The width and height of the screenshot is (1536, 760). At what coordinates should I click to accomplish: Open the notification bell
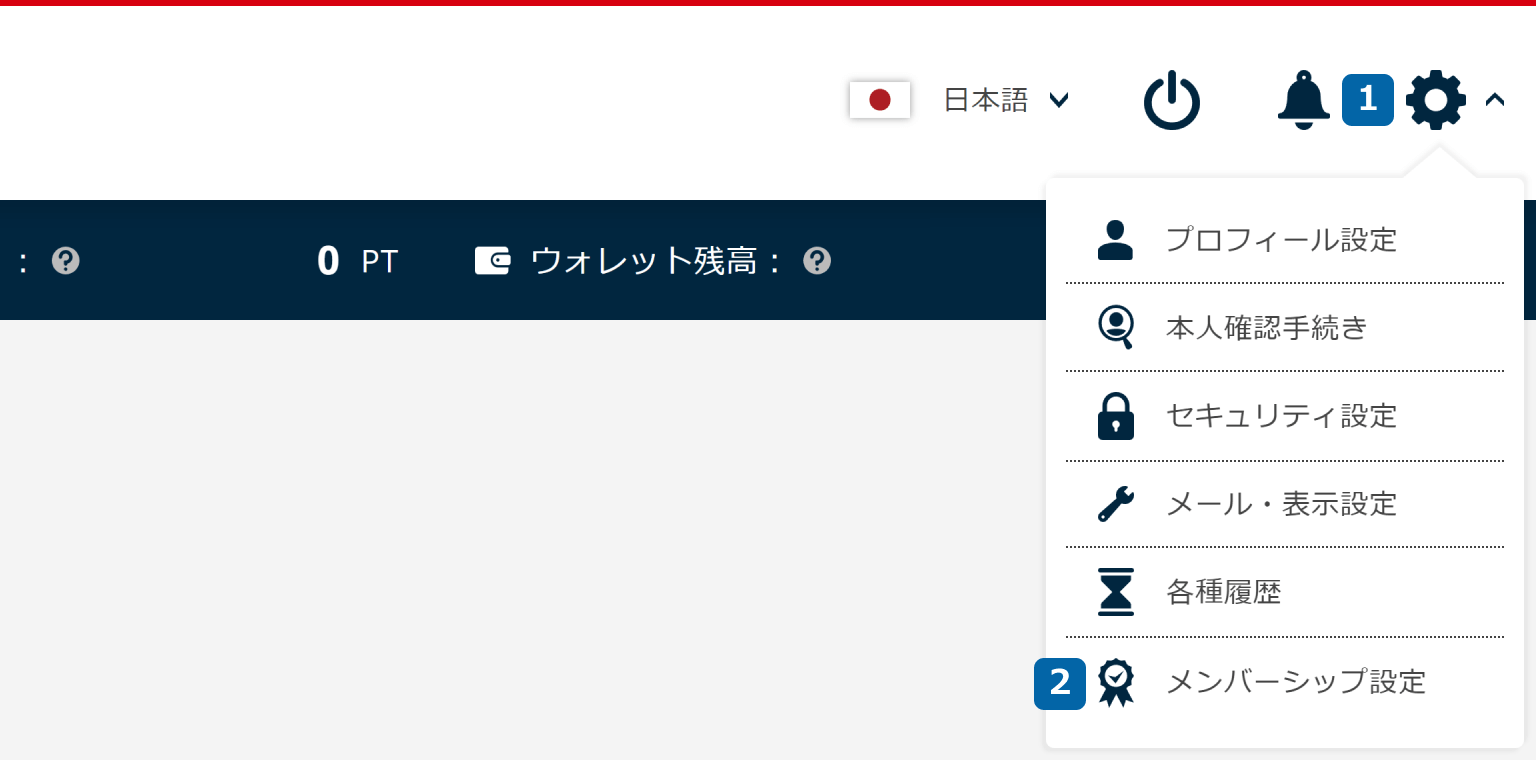click(1304, 99)
